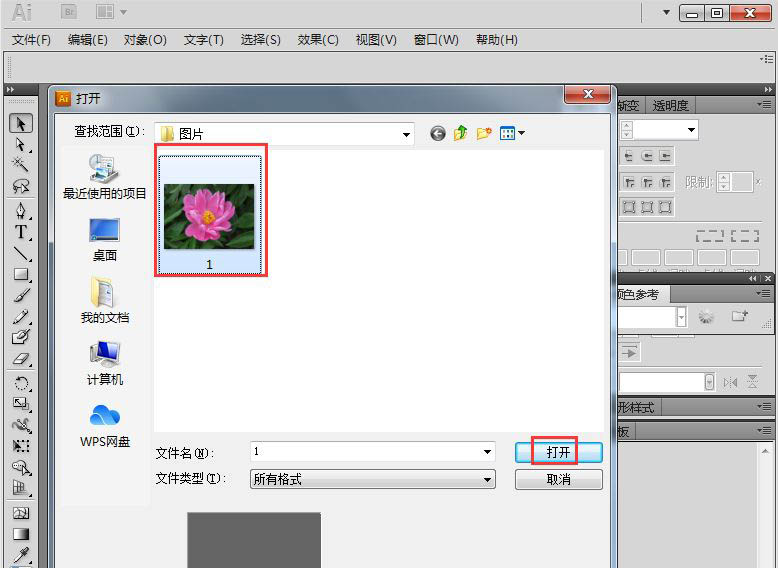Launch Adobe Bridge from title bar
Image resolution: width=778 pixels, height=568 pixels.
click(69, 12)
